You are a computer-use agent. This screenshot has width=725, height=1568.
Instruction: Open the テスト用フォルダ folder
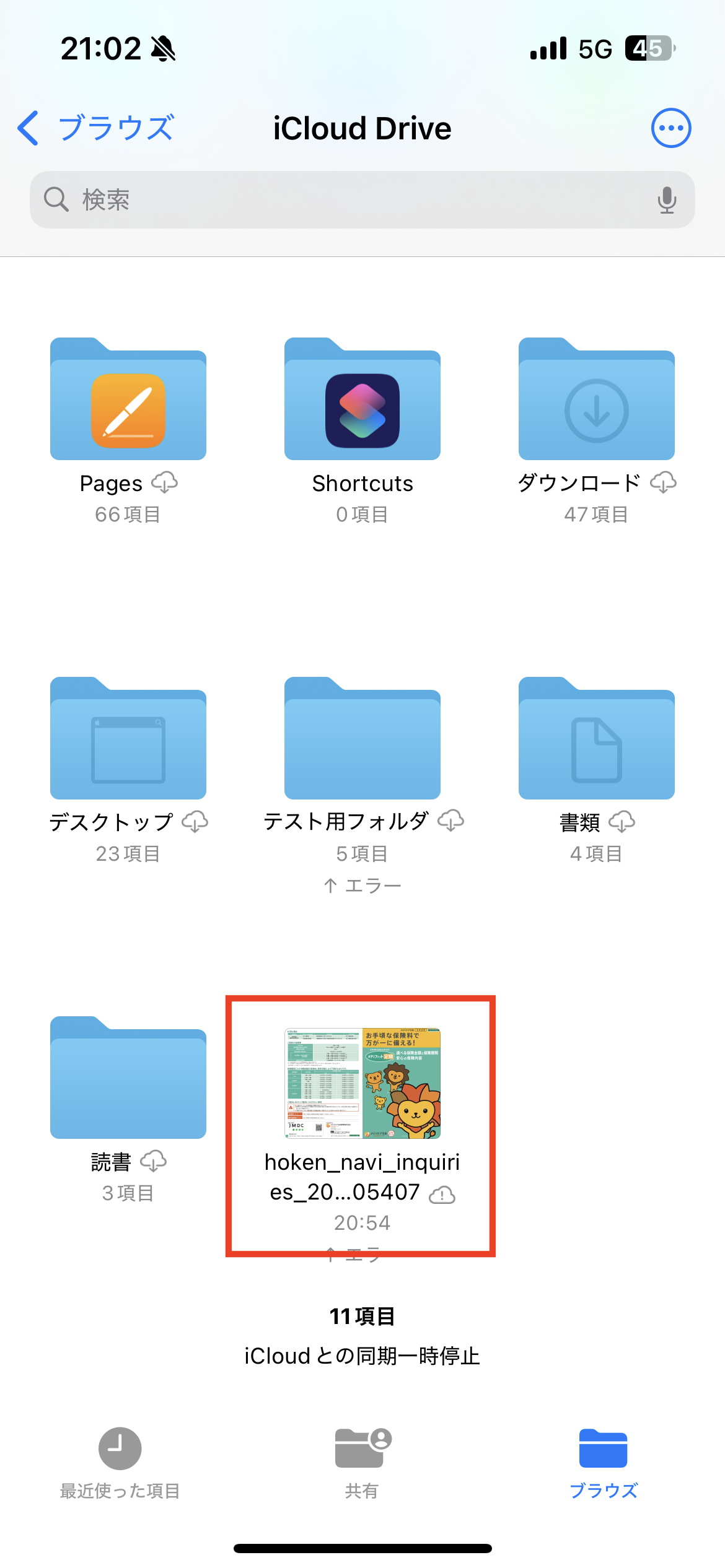[x=362, y=738]
